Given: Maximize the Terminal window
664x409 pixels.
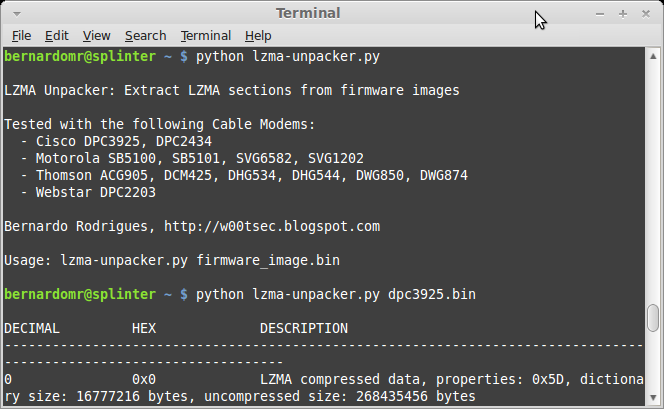Looking at the screenshot, I should [x=622, y=14].
